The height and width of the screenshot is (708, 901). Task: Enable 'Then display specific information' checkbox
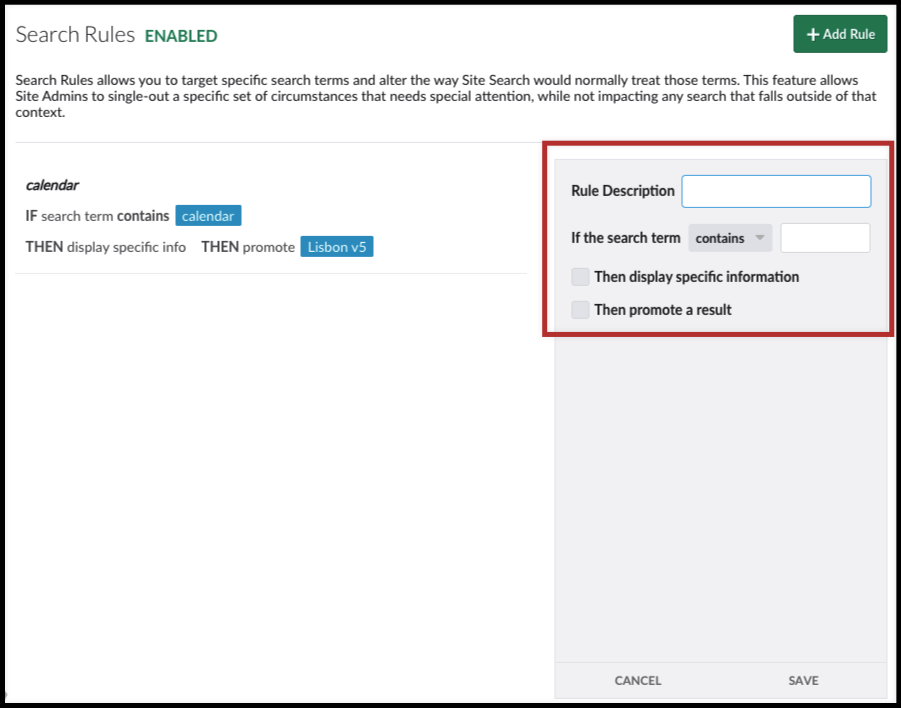[580, 276]
